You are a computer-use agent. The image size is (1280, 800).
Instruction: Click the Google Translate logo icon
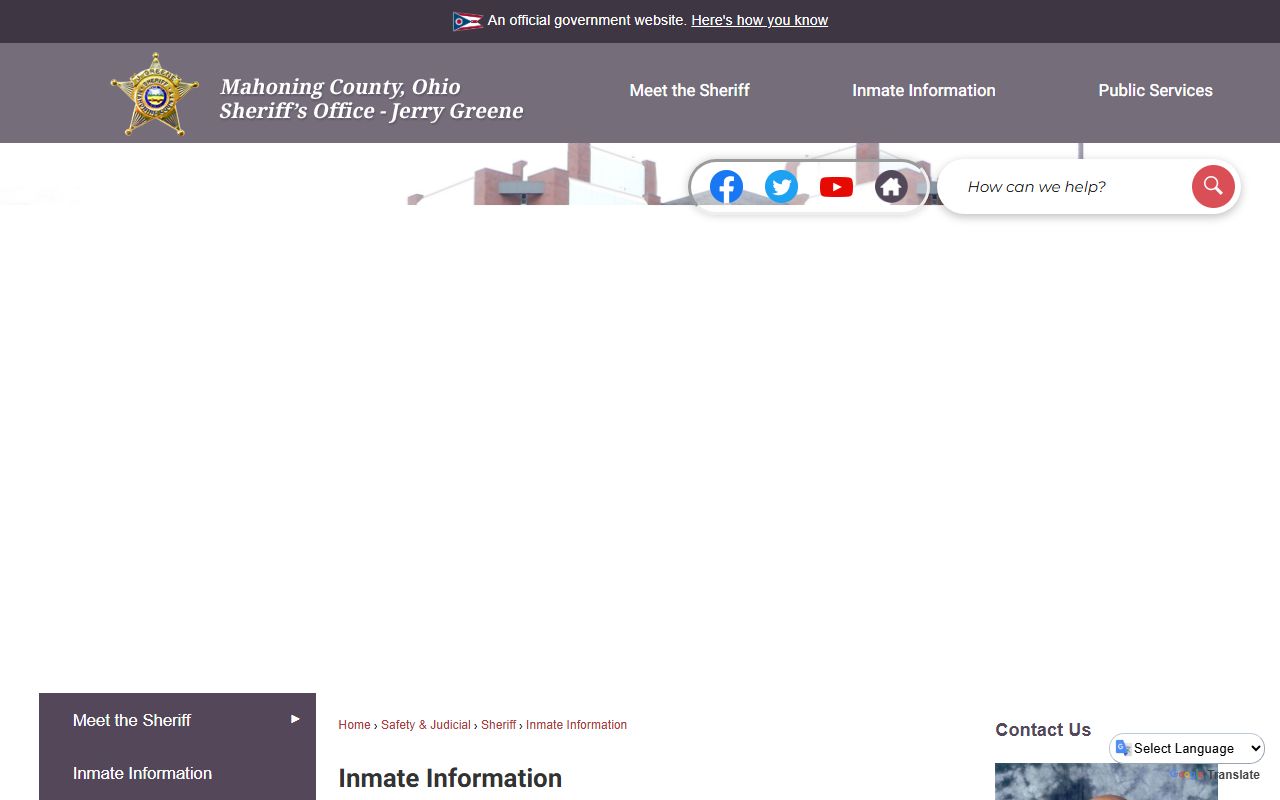coord(1123,748)
